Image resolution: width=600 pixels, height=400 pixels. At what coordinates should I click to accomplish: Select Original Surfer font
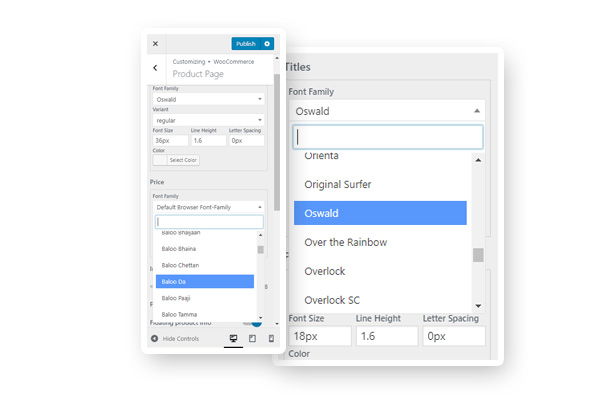point(380,184)
